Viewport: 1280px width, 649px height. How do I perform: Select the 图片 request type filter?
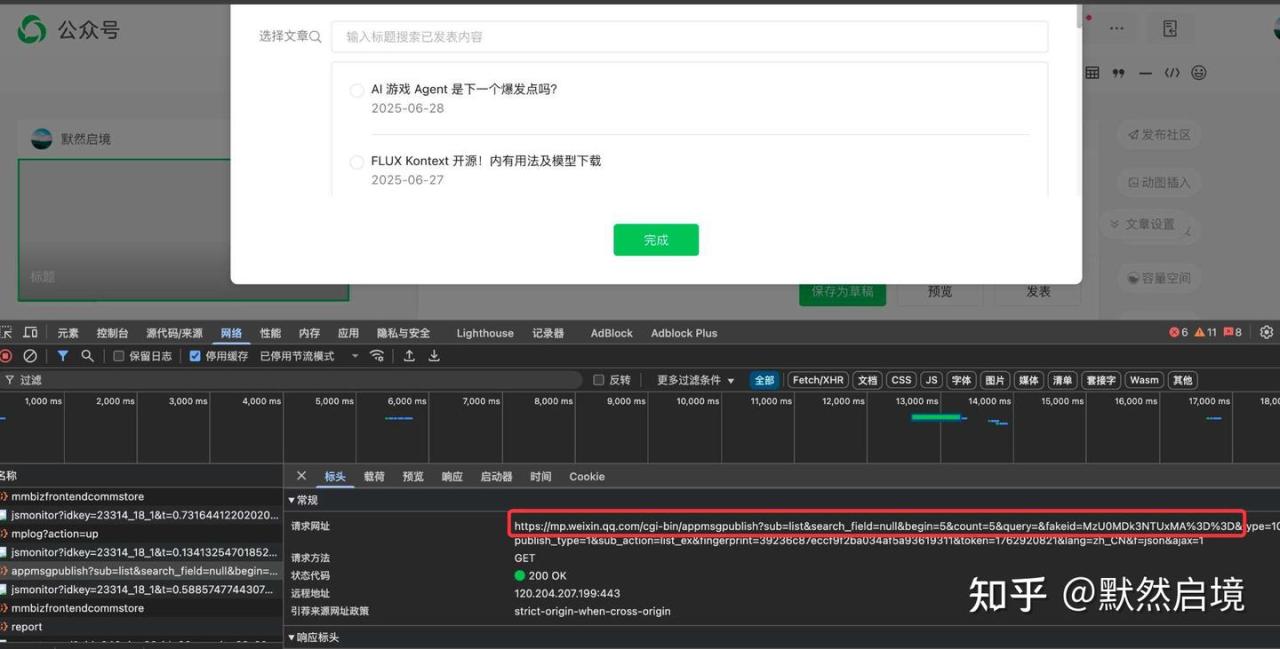click(x=994, y=380)
